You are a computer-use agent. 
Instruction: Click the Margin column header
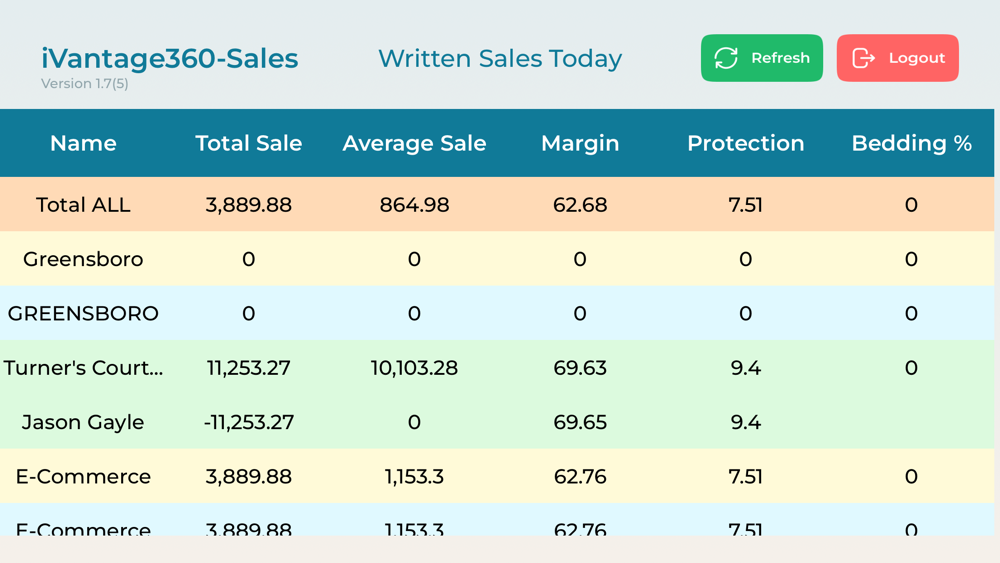[x=580, y=143]
